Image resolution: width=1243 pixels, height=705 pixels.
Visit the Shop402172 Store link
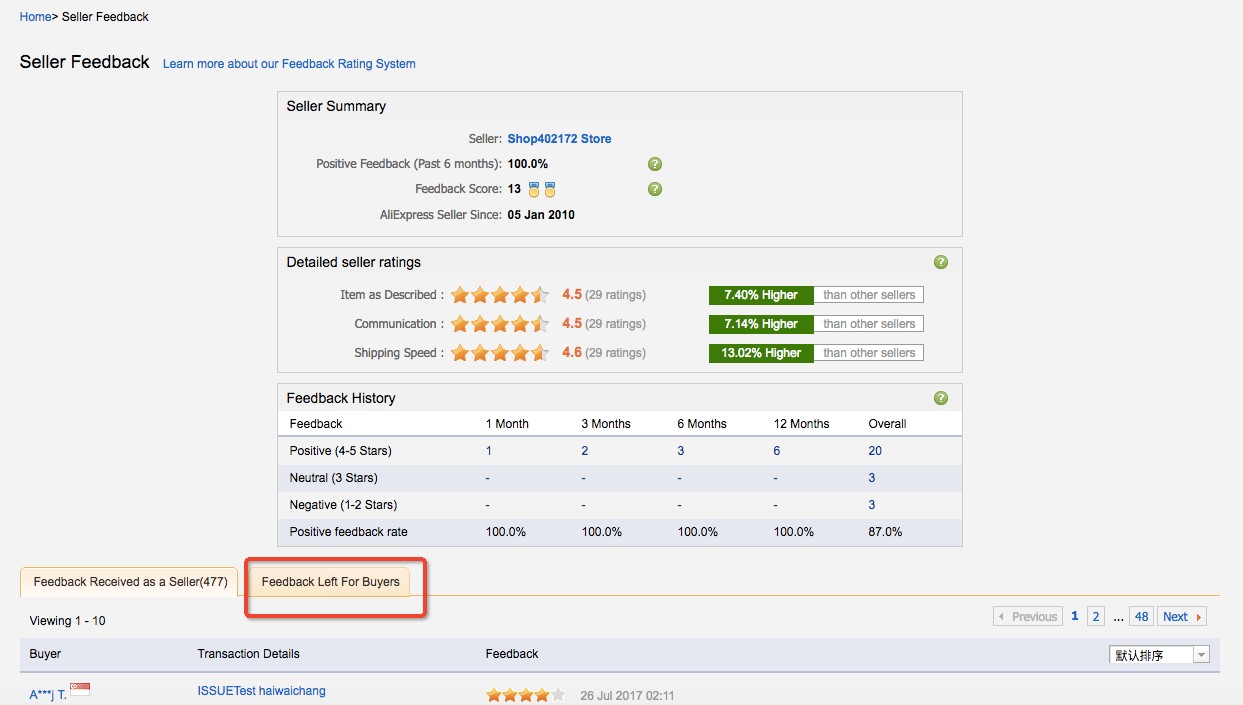[559, 139]
